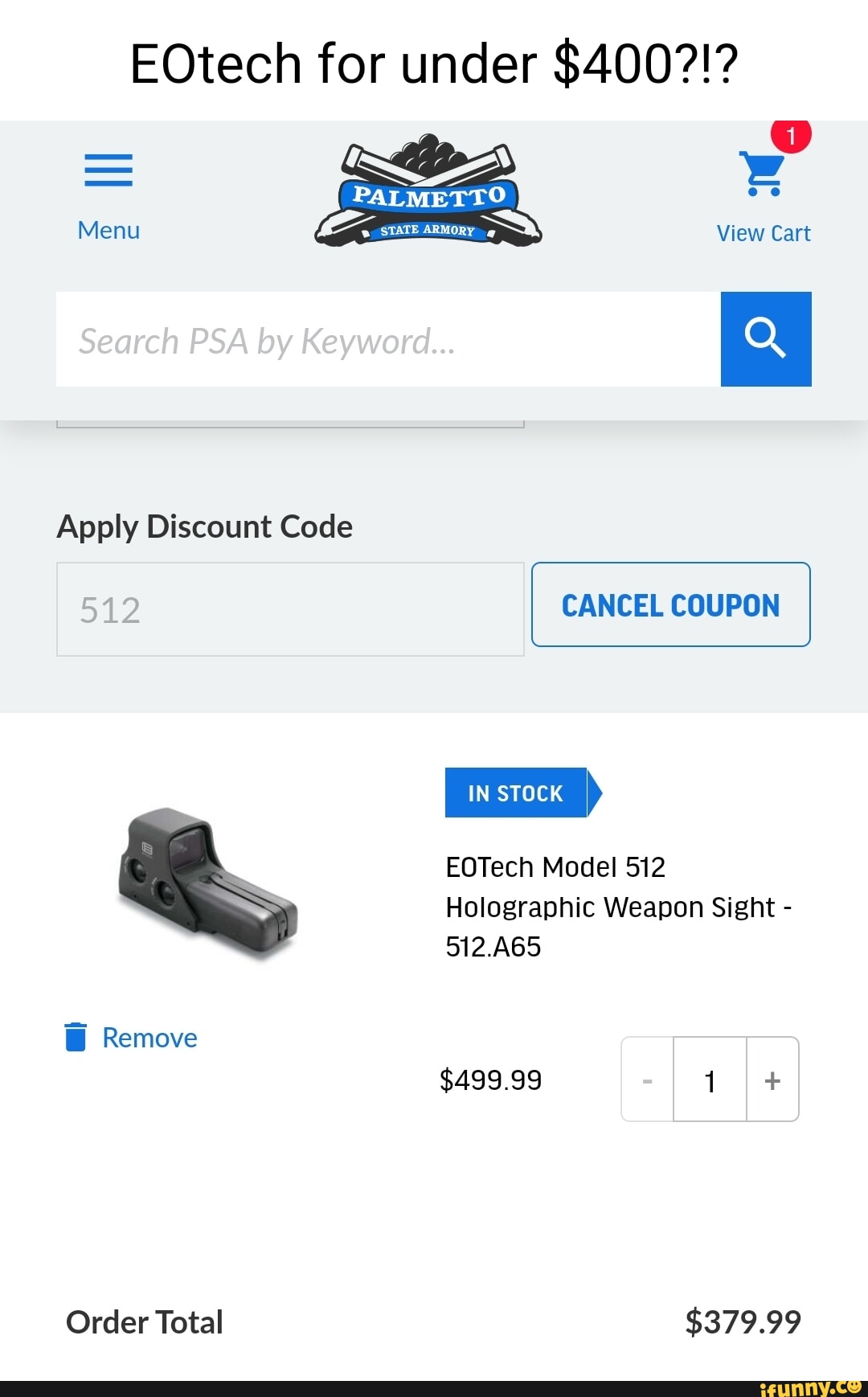
Task: Increase quantity with plus button
Action: [772, 1080]
